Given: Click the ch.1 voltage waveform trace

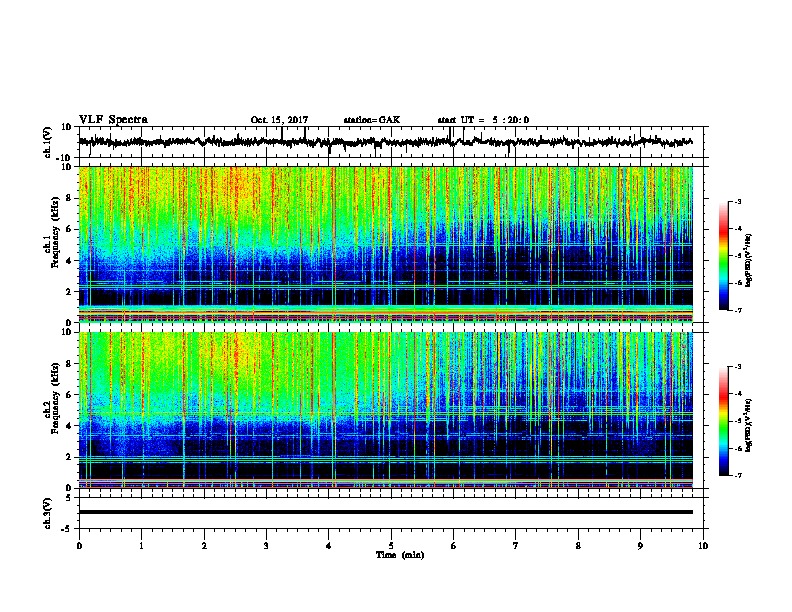Looking at the screenshot, I should coord(385,142).
